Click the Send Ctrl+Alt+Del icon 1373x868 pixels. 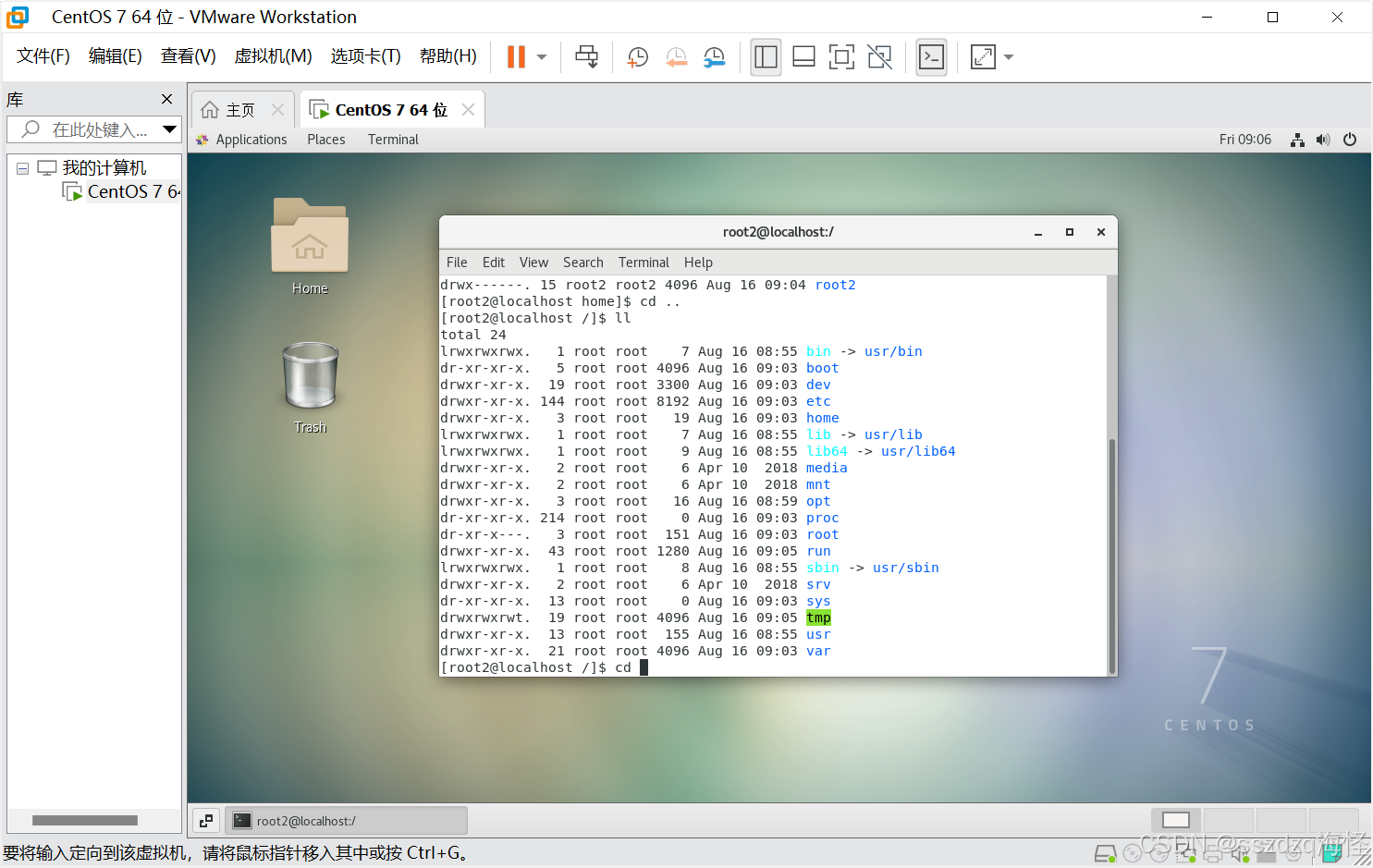coord(587,57)
